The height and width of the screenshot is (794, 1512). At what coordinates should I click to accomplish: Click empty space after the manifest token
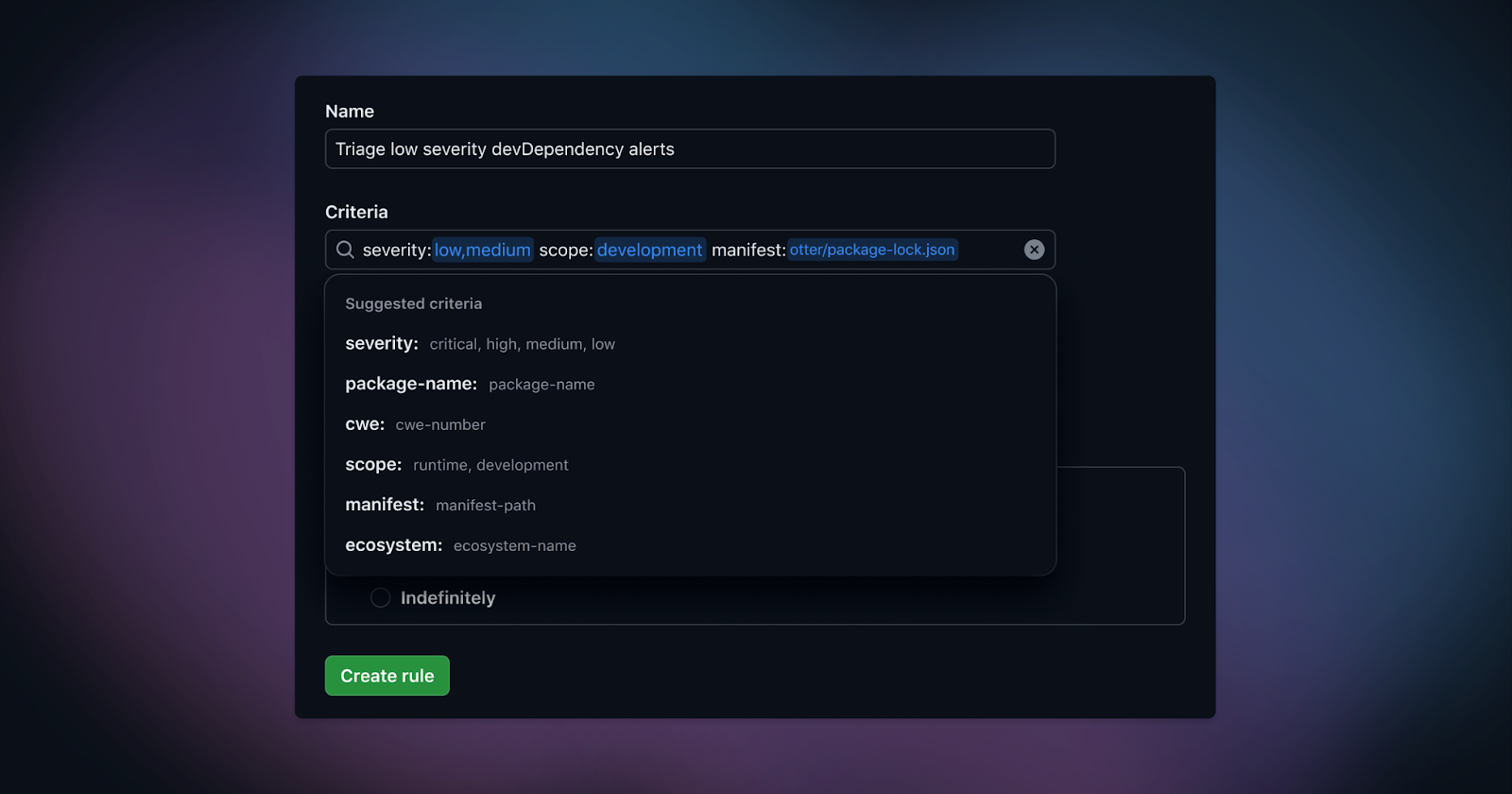point(988,250)
